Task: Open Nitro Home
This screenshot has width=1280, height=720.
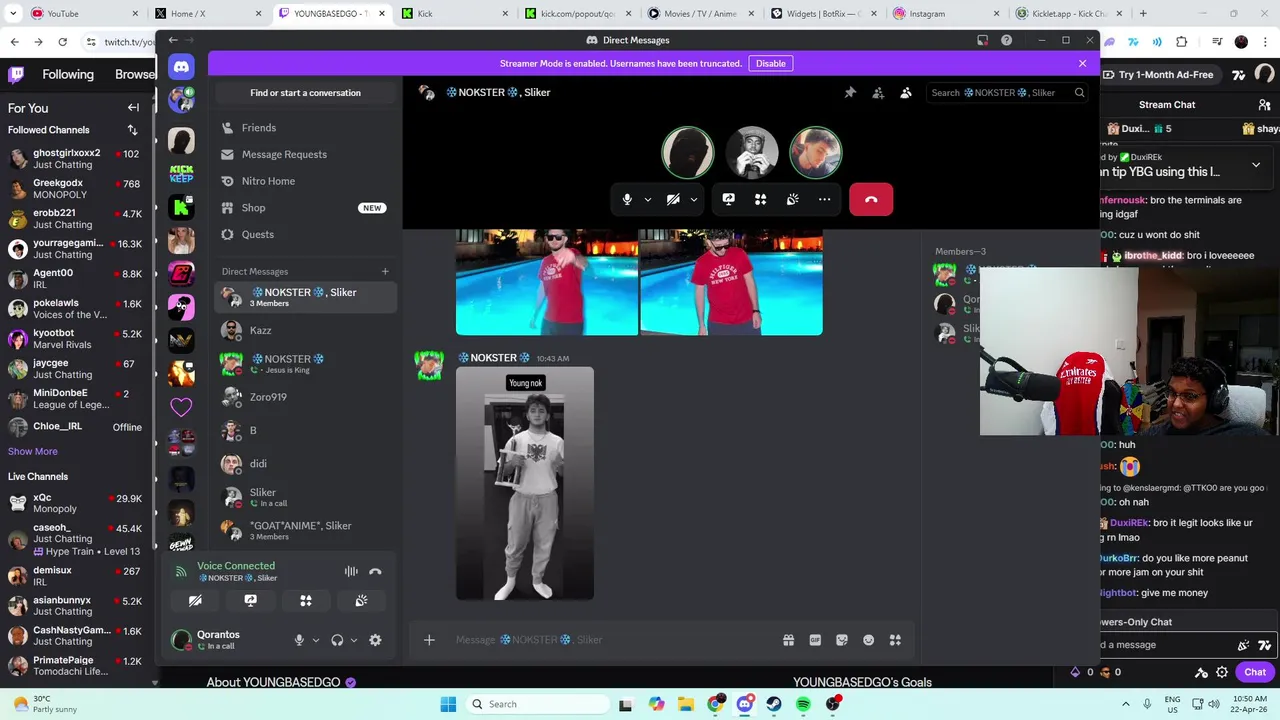Action: point(305,181)
